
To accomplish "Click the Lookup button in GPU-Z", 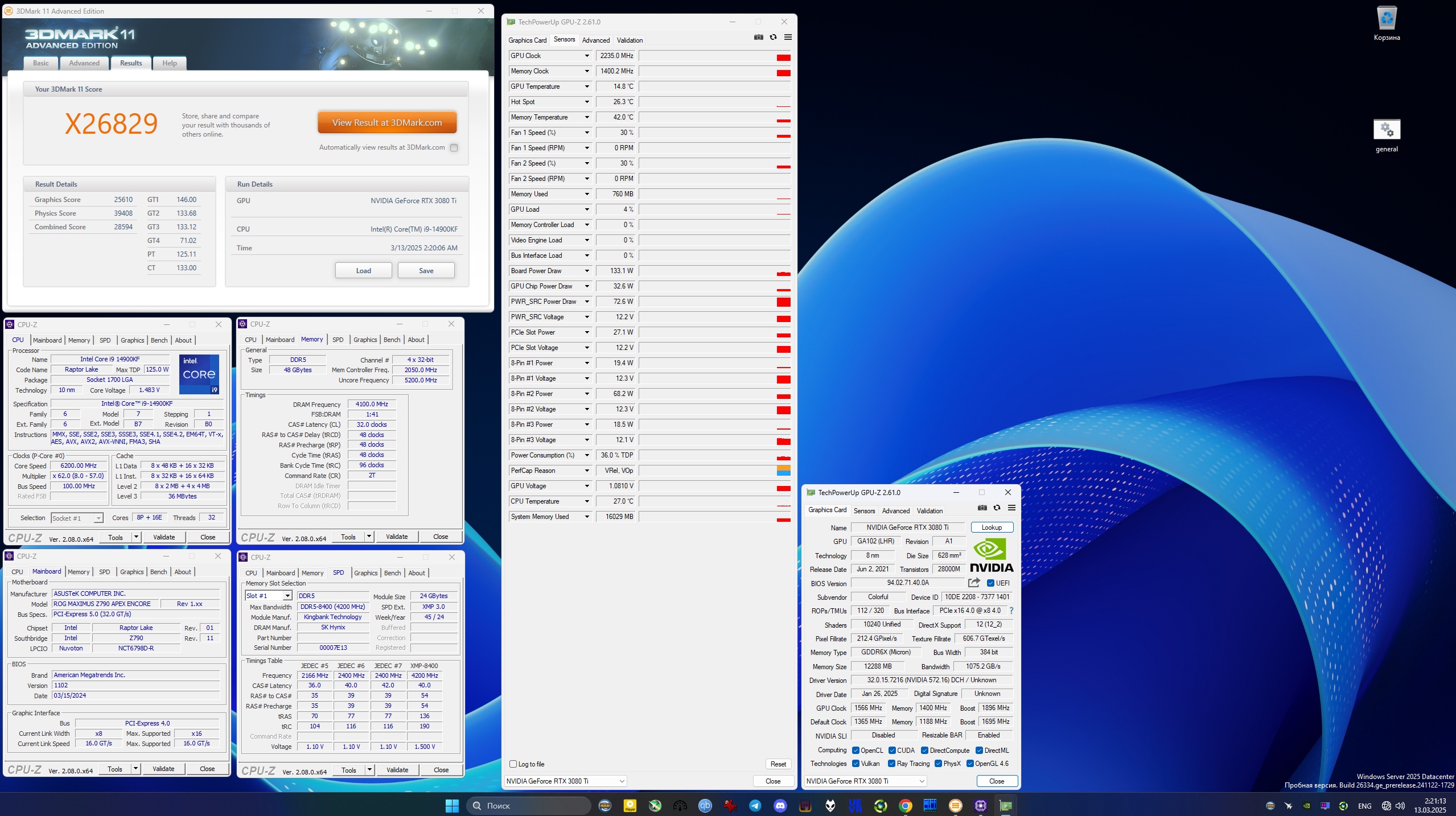I will point(992,527).
